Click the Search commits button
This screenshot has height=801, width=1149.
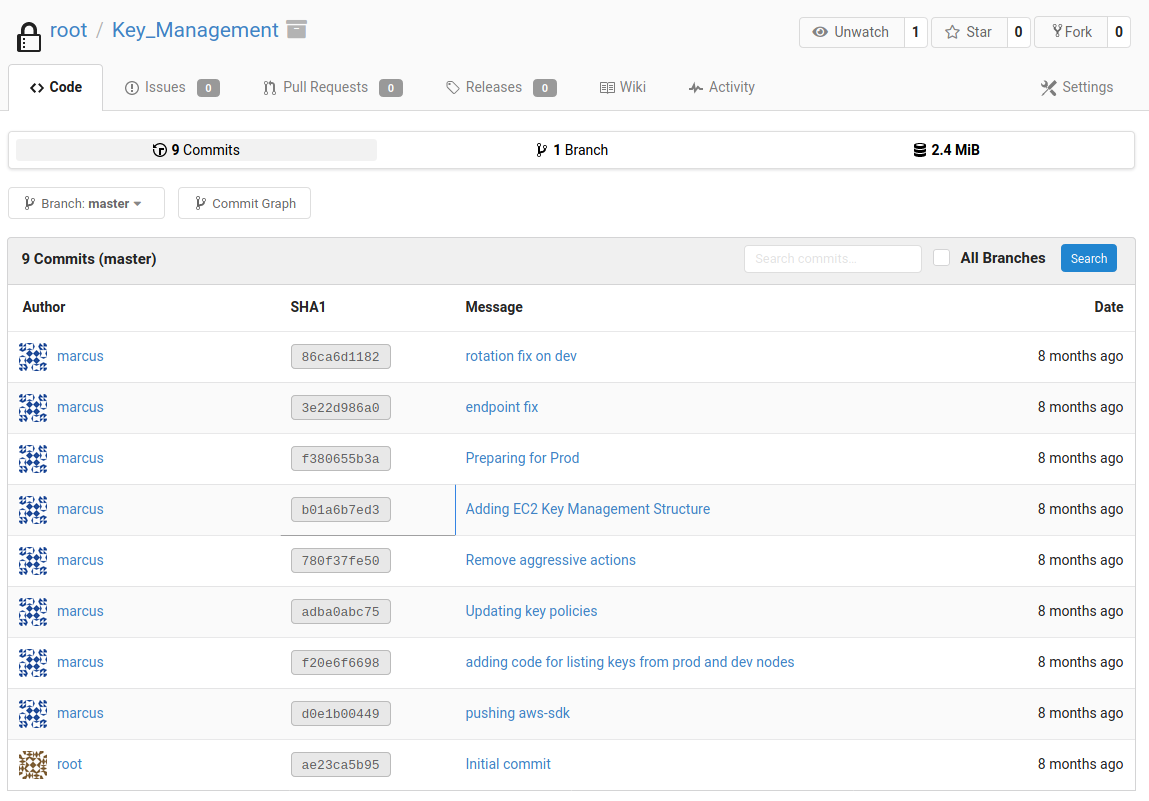click(1088, 258)
